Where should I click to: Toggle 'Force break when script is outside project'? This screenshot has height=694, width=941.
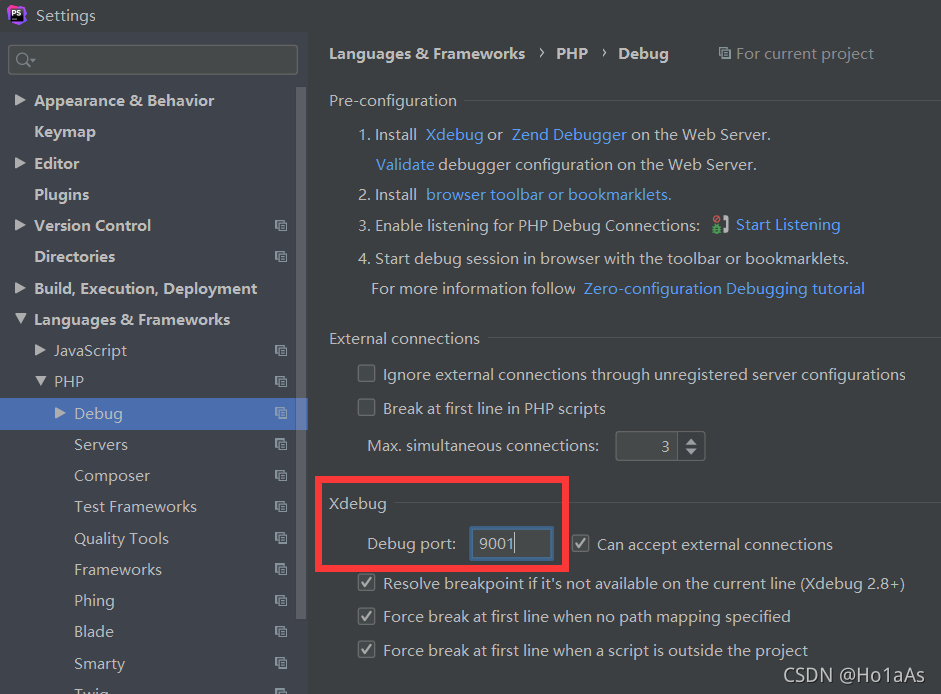(366, 650)
